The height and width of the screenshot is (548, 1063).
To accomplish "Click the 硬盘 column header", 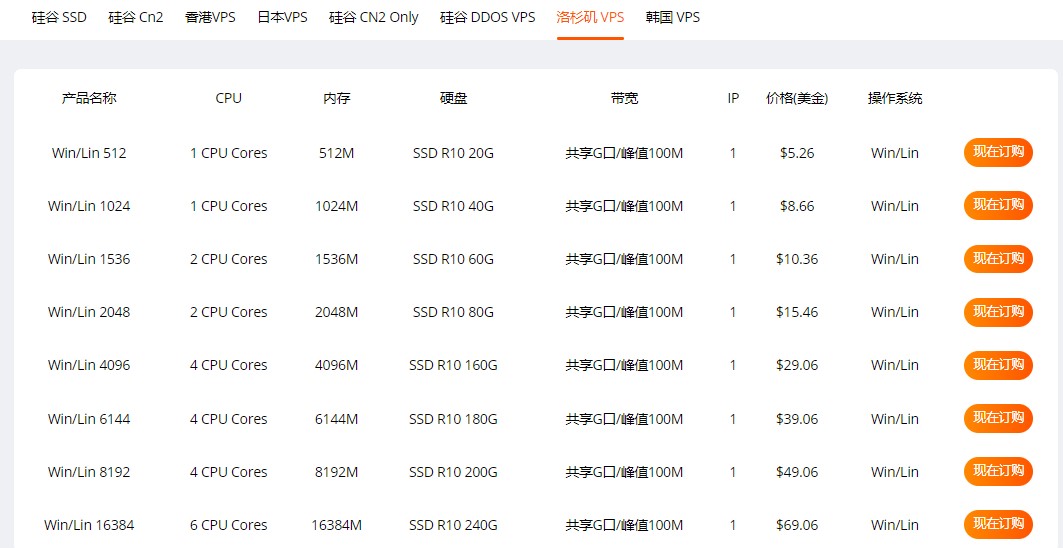I will tap(453, 98).
